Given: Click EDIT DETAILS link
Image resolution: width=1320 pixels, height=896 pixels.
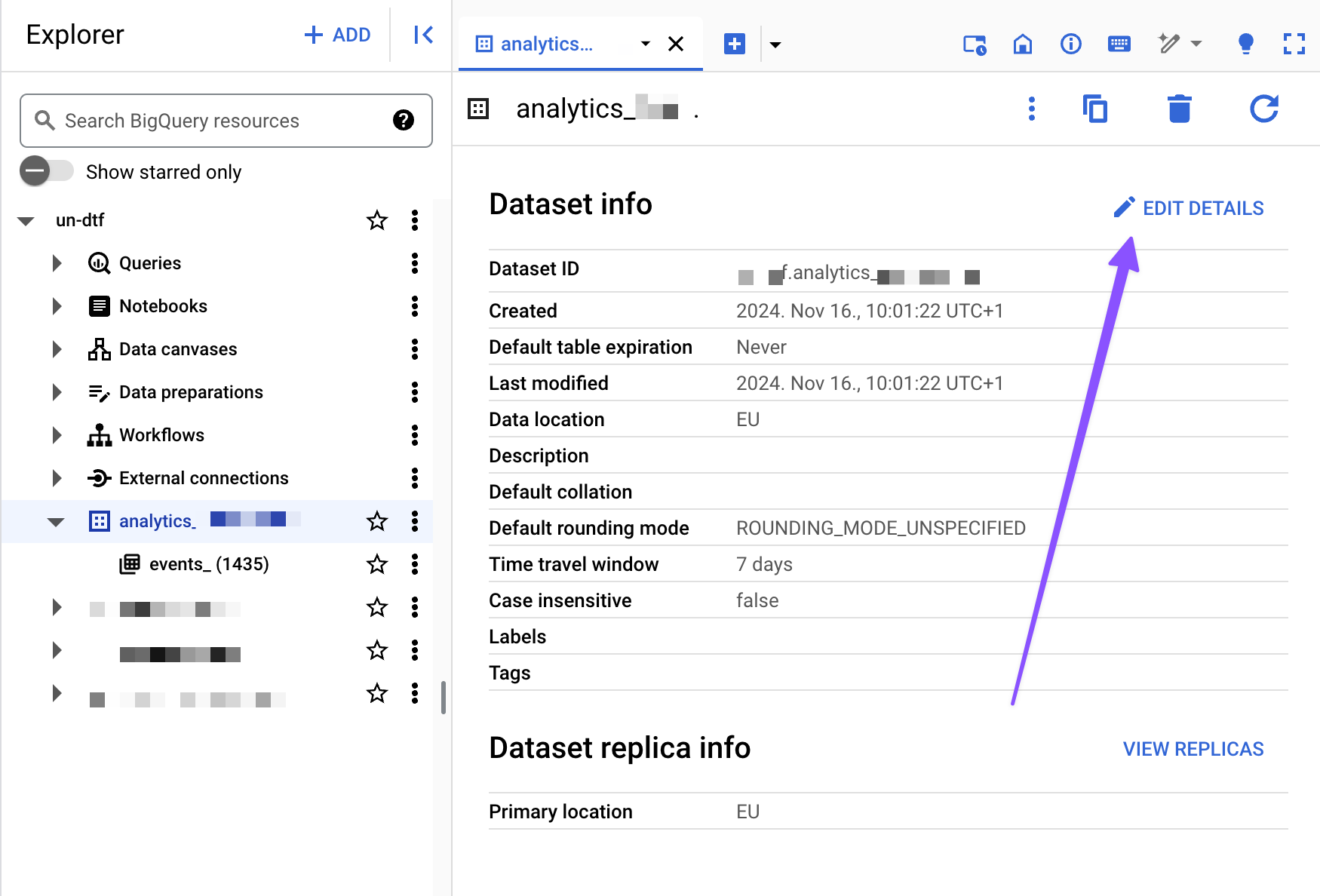Looking at the screenshot, I should [1189, 208].
